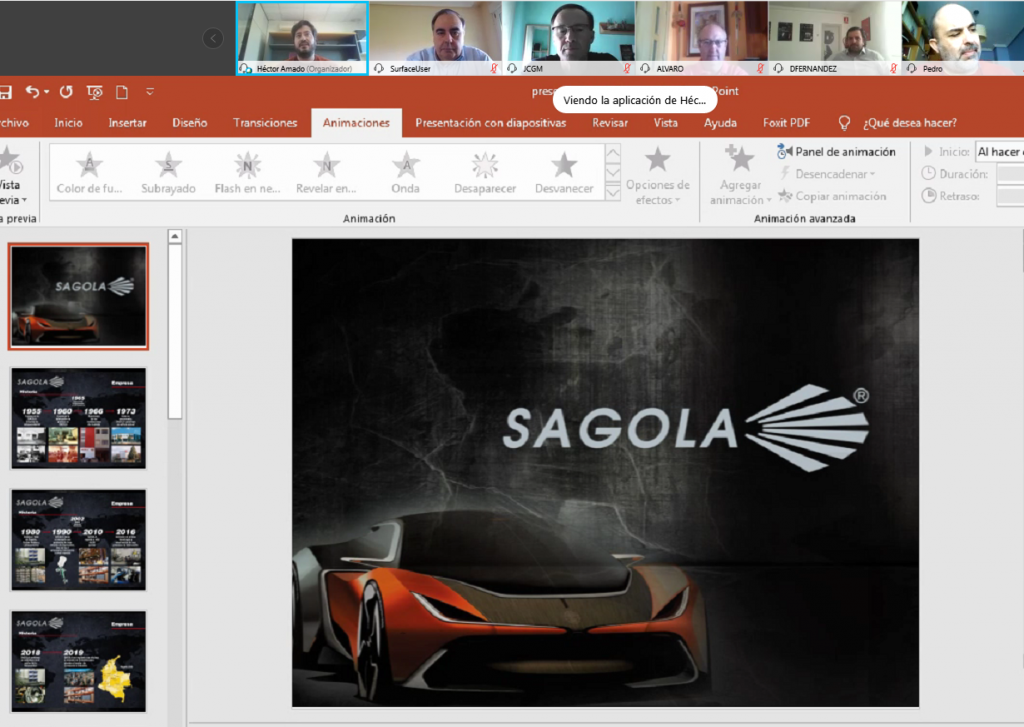Apply the Subrayado animation effect
1024x727 pixels.
168,173
